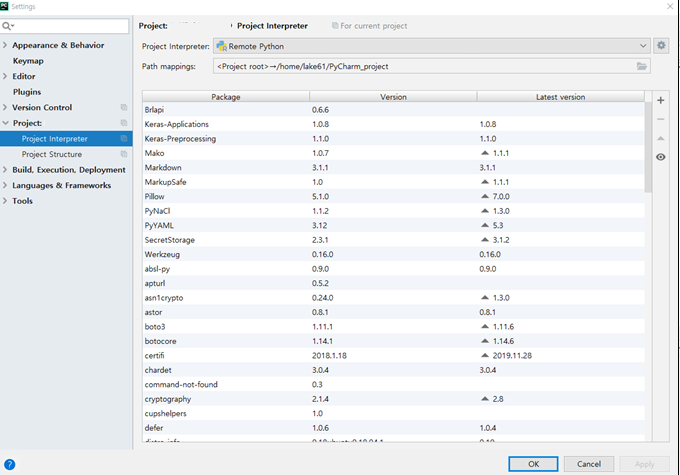Select the chardet package row
The width and height of the screenshot is (680, 475).
click(393, 370)
